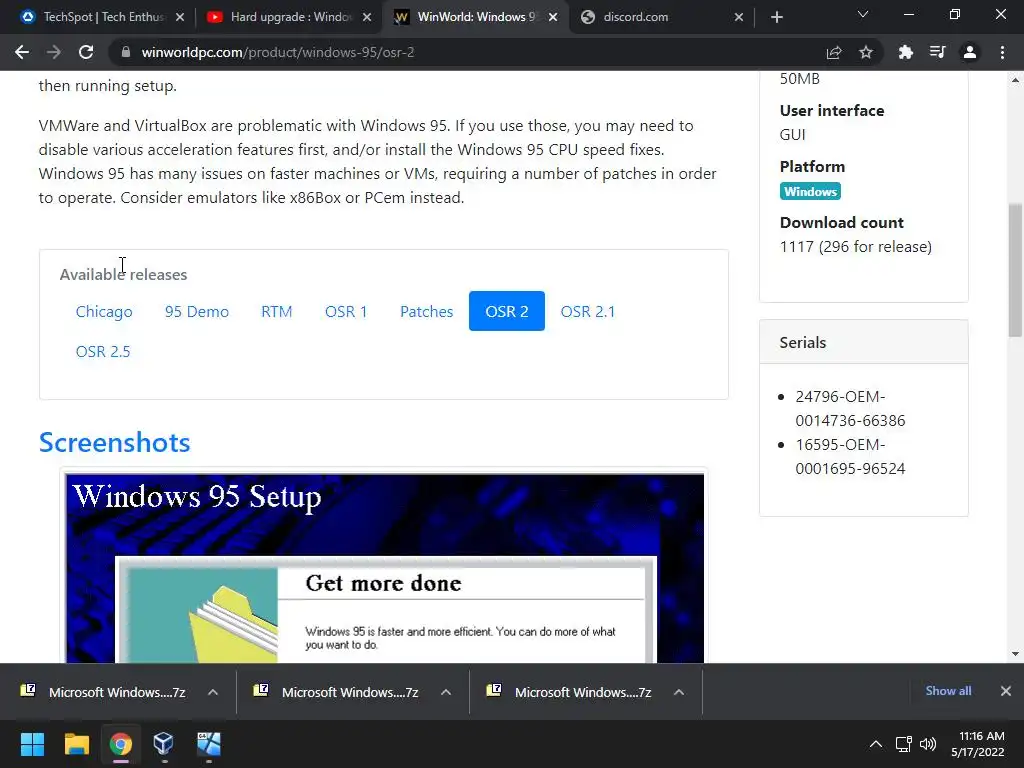1024x768 pixels.
Task: Click serial 24796-OEM-0014736-66386
Action: point(850,408)
